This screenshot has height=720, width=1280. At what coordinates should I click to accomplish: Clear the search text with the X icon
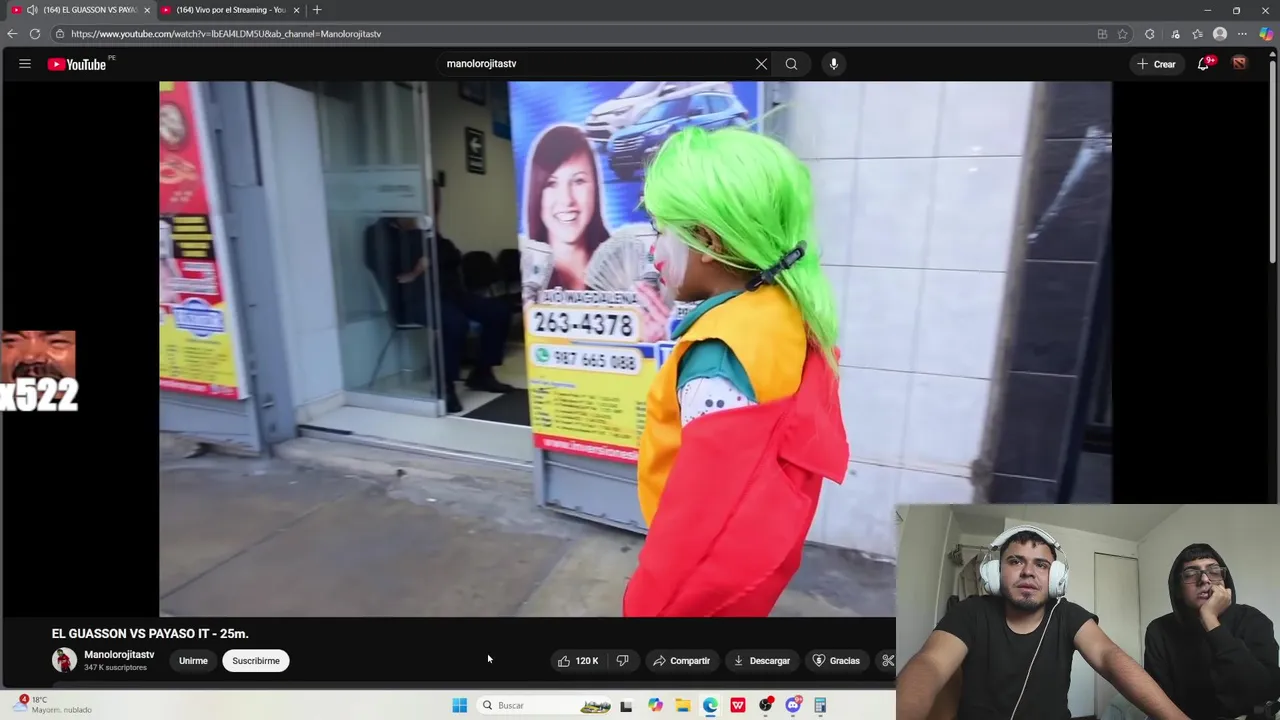tap(761, 64)
